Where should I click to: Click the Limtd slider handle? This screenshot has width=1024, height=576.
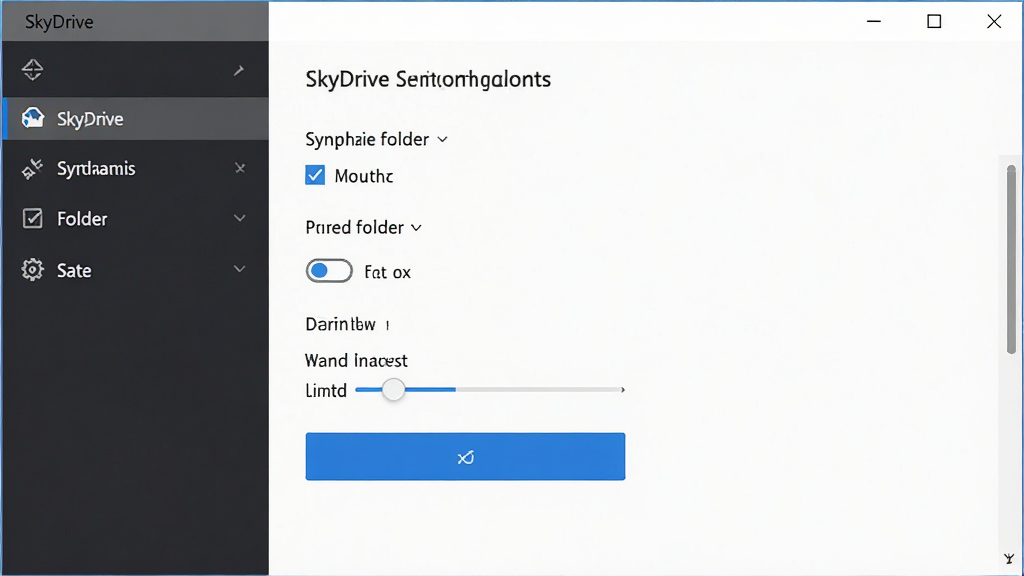click(393, 389)
